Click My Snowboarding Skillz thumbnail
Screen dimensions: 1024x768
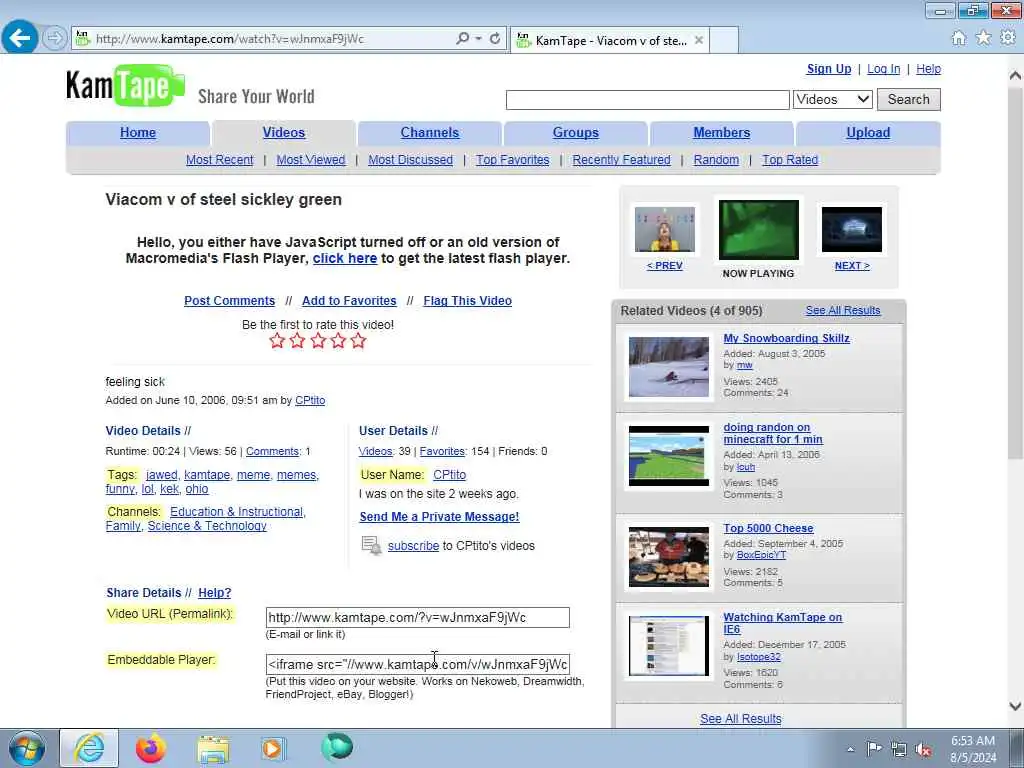(x=669, y=367)
